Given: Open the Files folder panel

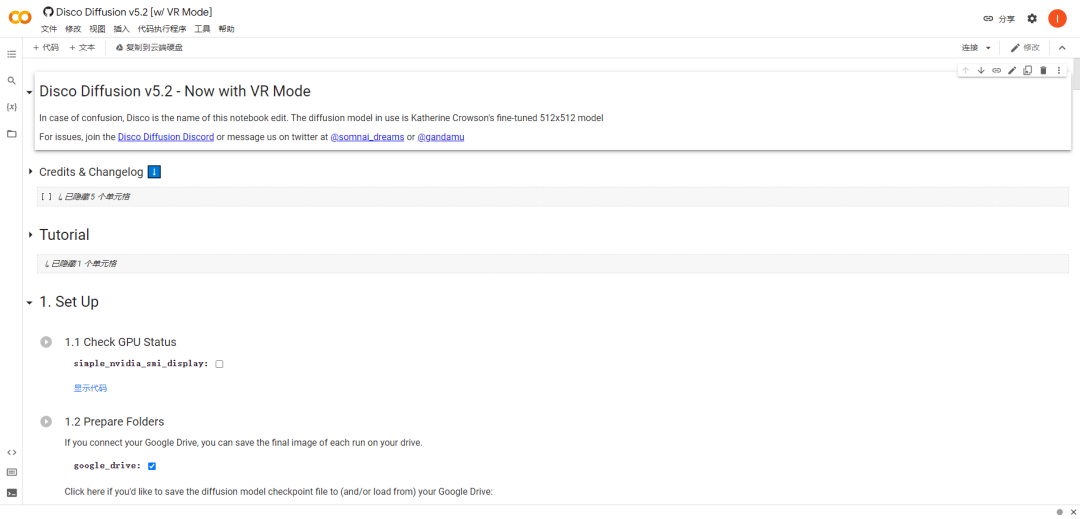Looking at the screenshot, I should [x=12, y=134].
